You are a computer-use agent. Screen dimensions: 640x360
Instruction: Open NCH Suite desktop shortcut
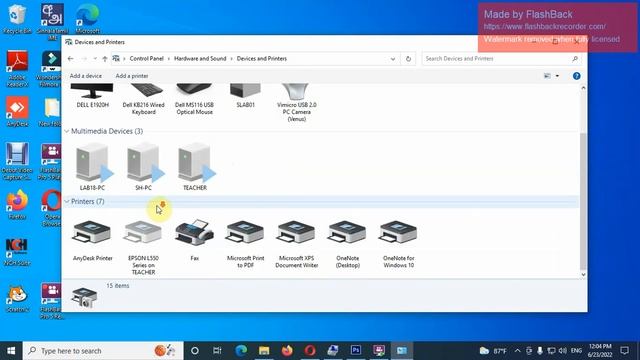click(17, 252)
